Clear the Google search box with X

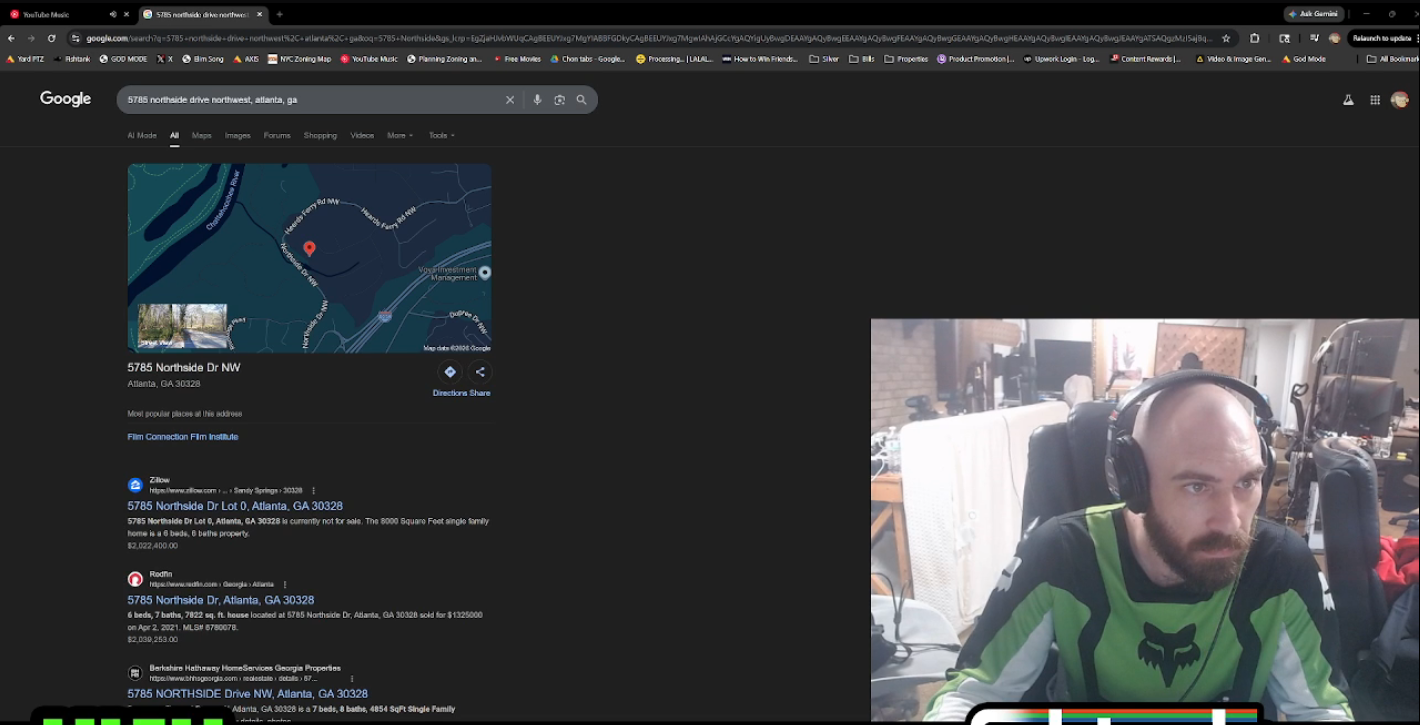pos(510,100)
